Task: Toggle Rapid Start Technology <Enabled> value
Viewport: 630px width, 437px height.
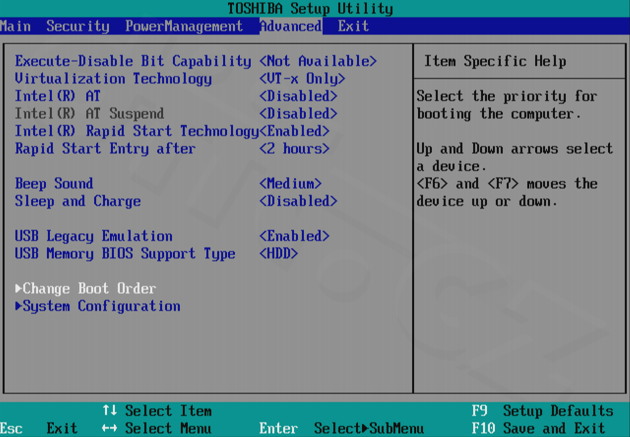Action: click(x=295, y=131)
